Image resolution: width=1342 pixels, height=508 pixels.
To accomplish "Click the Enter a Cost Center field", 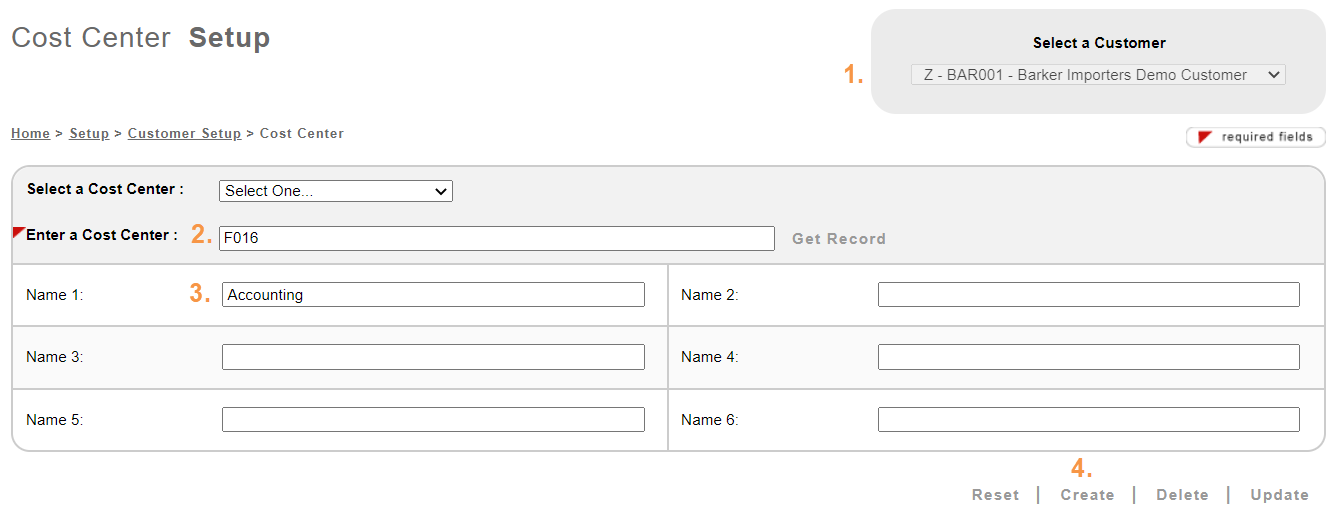I will [x=496, y=238].
